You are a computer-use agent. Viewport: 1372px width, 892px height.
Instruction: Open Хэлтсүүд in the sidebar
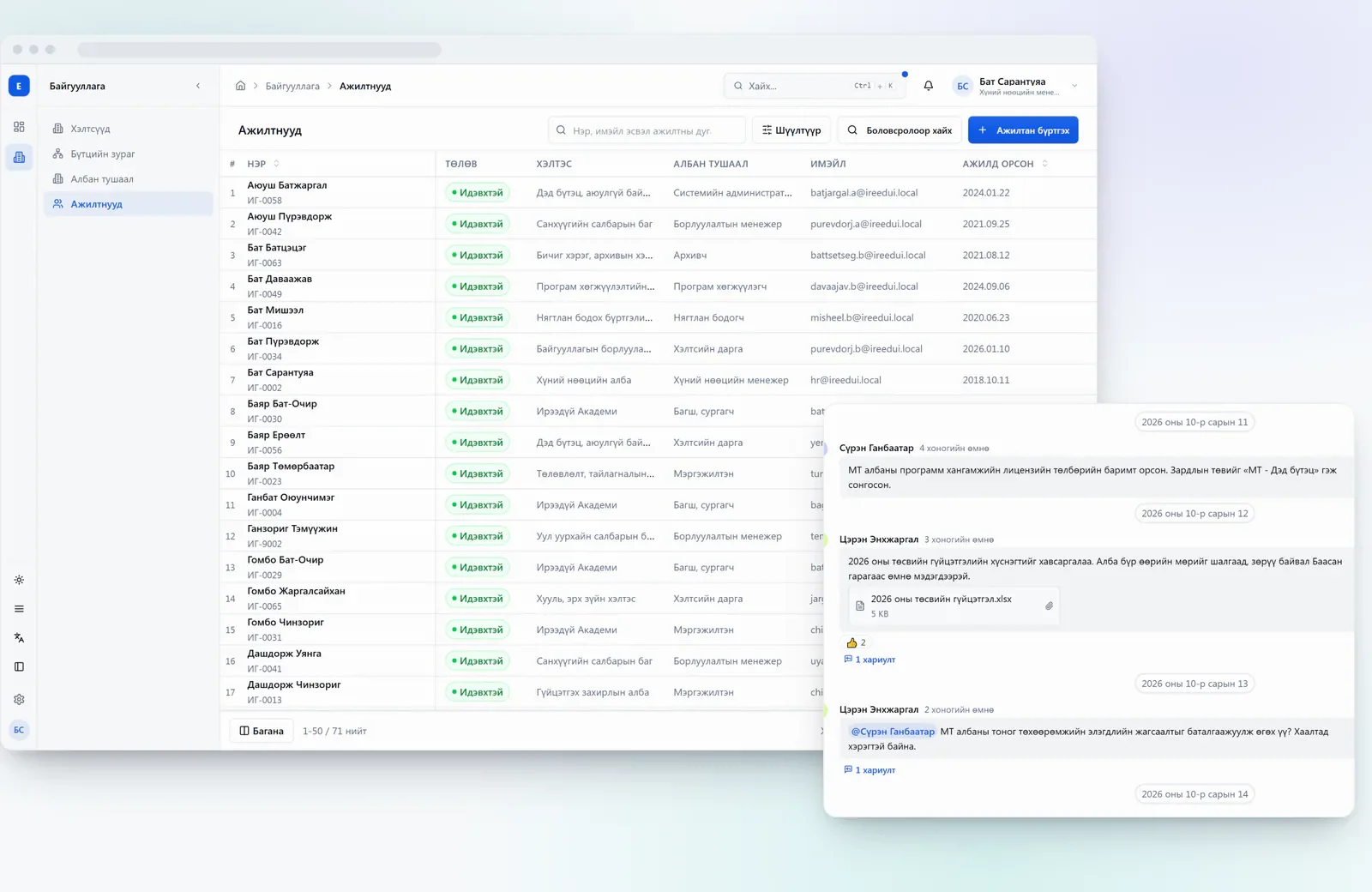tap(129, 129)
